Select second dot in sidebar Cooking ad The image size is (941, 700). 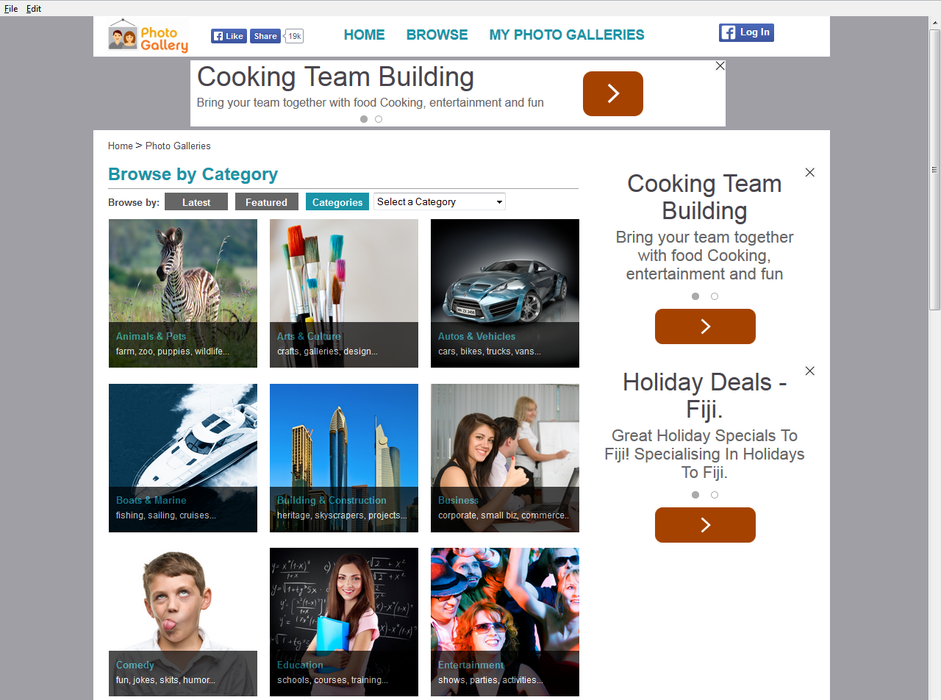pos(714,297)
